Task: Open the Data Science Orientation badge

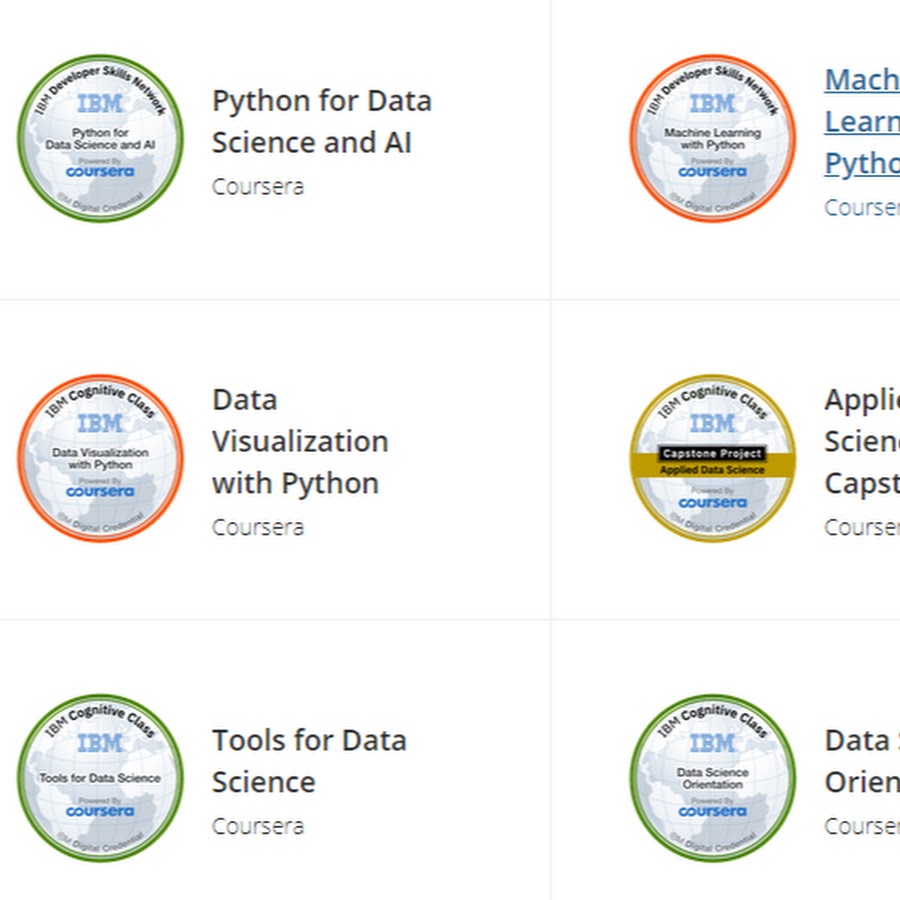Action: tap(712, 778)
